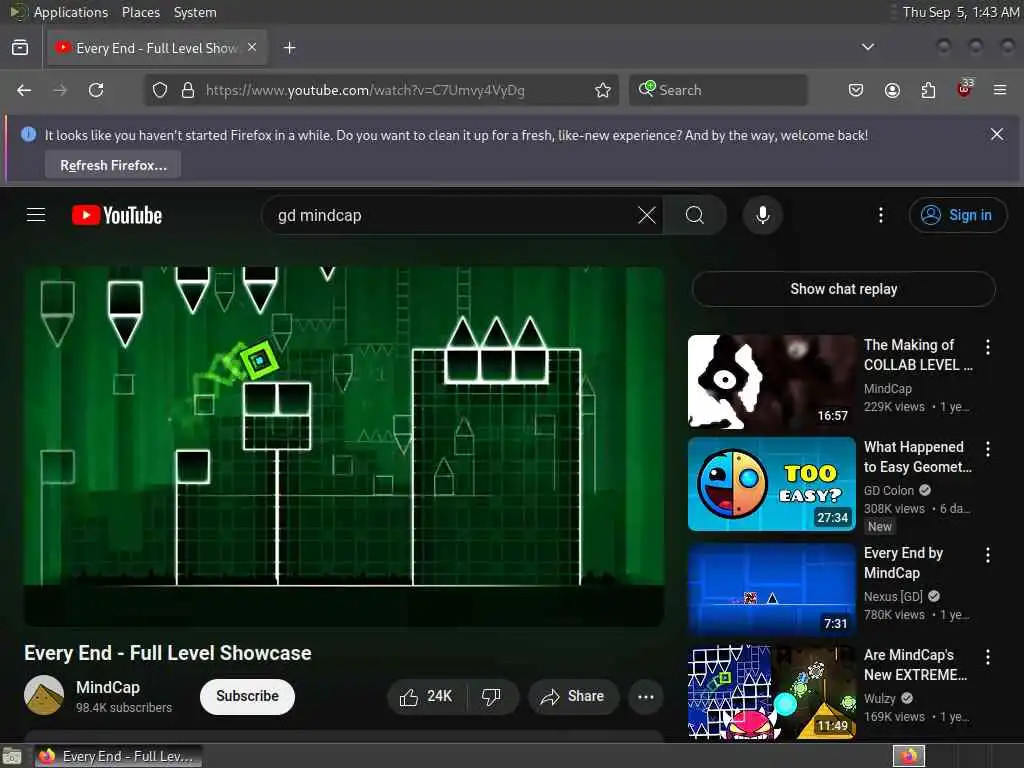Image resolution: width=1024 pixels, height=768 pixels.
Task: Share the video
Action: pyautogui.click(x=573, y=697)
